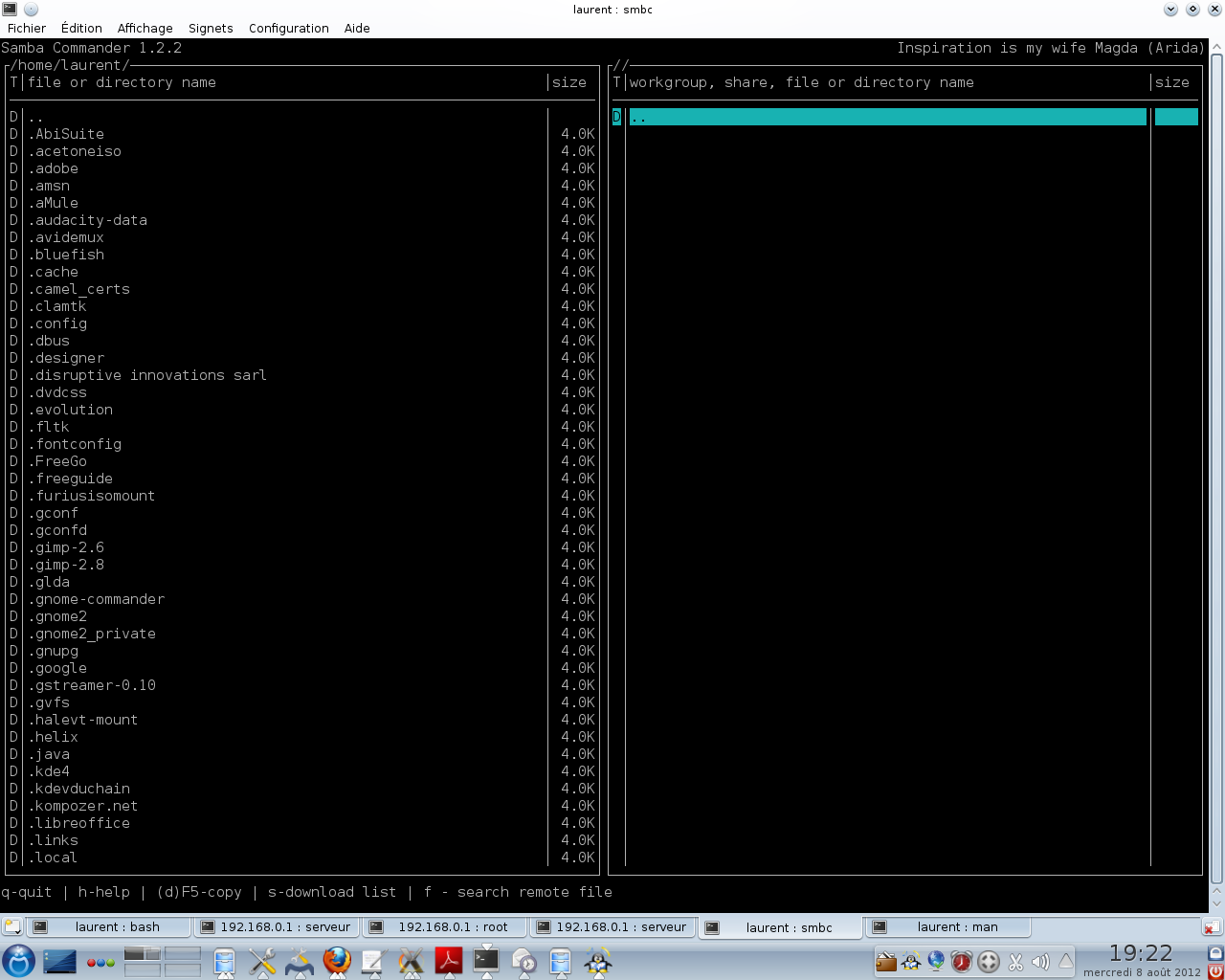Launch the Konsole terminal panel icon

486,961
